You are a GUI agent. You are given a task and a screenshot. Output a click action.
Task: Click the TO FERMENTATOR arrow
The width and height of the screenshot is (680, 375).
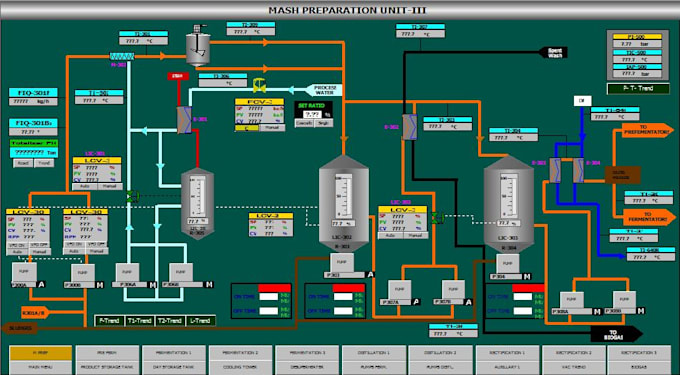(x=649, y=217)
